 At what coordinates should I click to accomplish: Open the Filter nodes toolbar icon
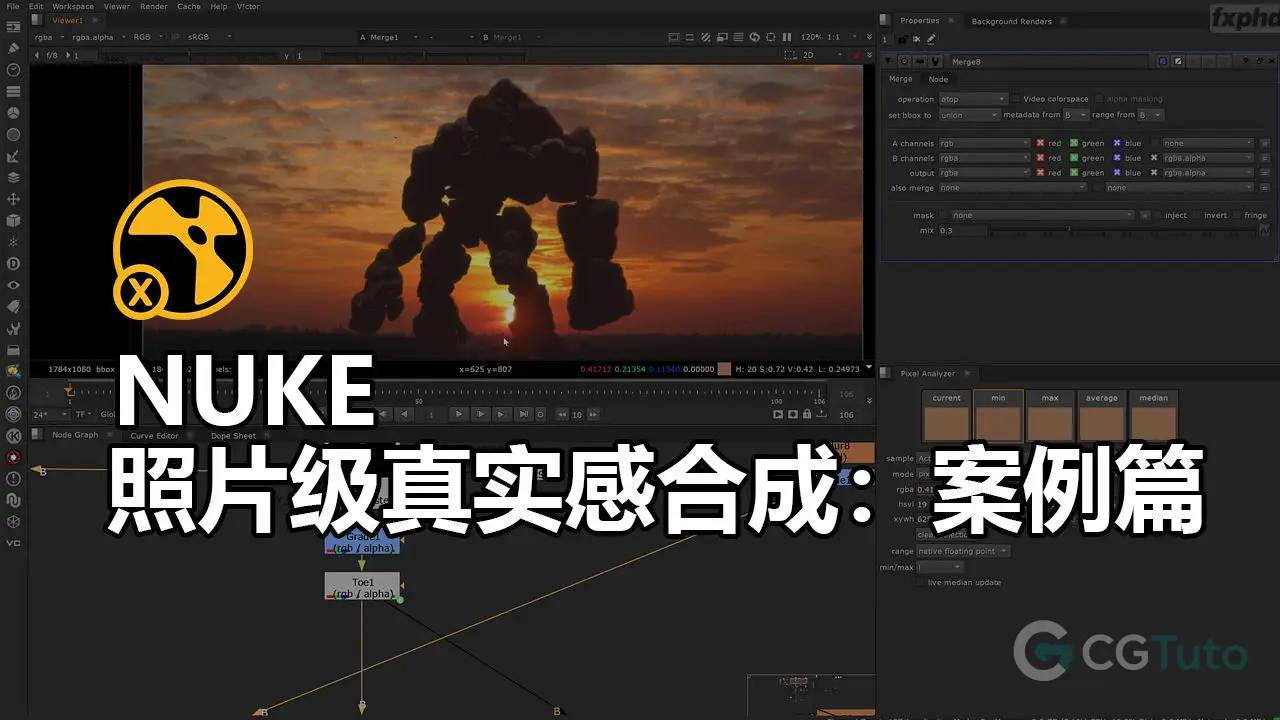click(x=14, y=134)
